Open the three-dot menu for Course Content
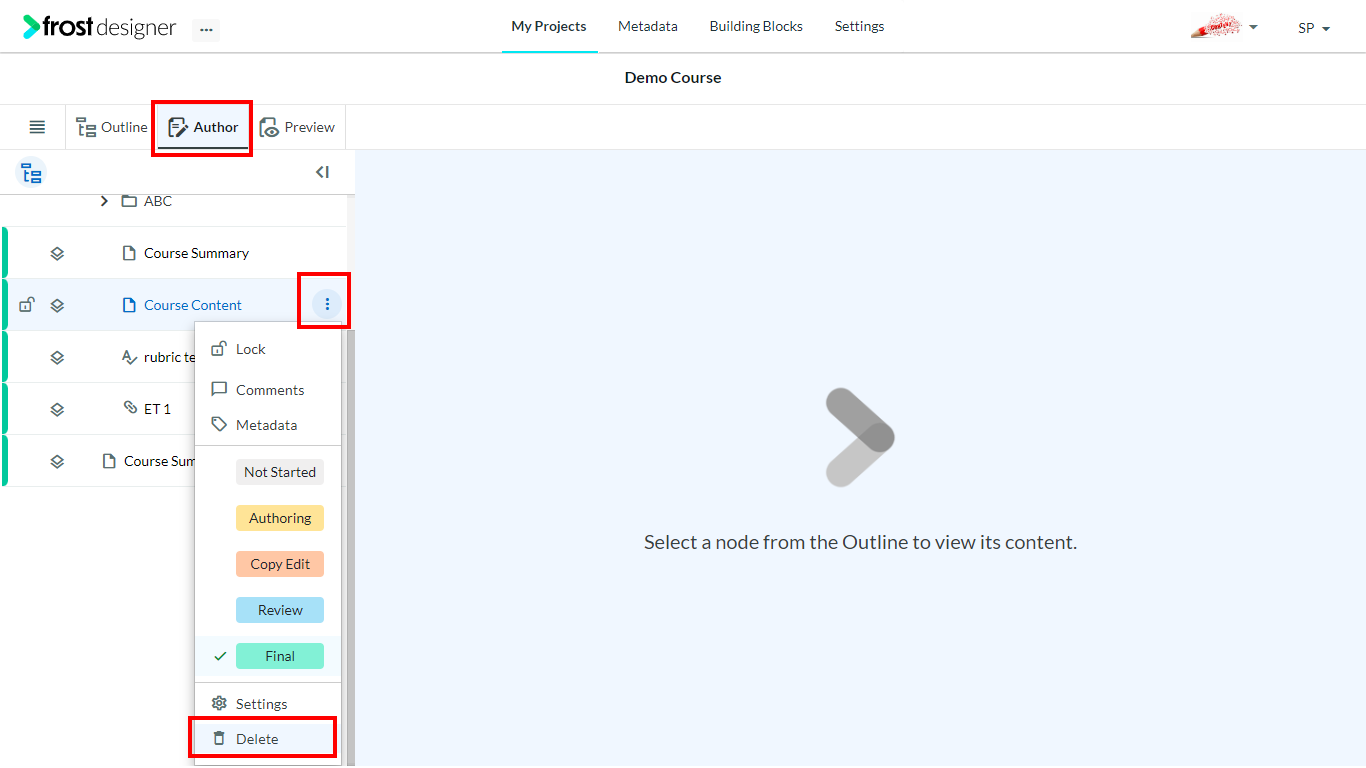 (327, 304)
